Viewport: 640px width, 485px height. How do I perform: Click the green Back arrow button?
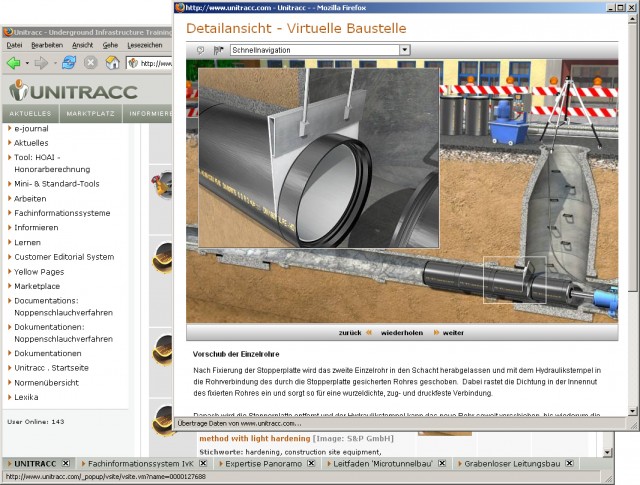13,62
